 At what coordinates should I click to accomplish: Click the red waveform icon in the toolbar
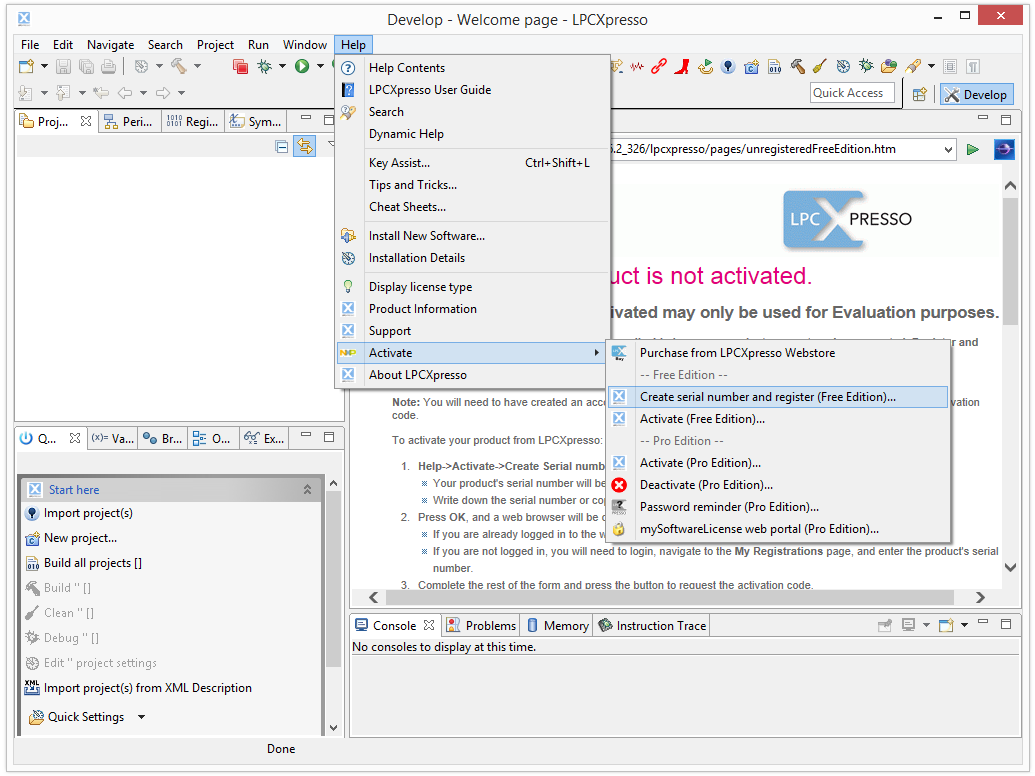coord(637,66)
